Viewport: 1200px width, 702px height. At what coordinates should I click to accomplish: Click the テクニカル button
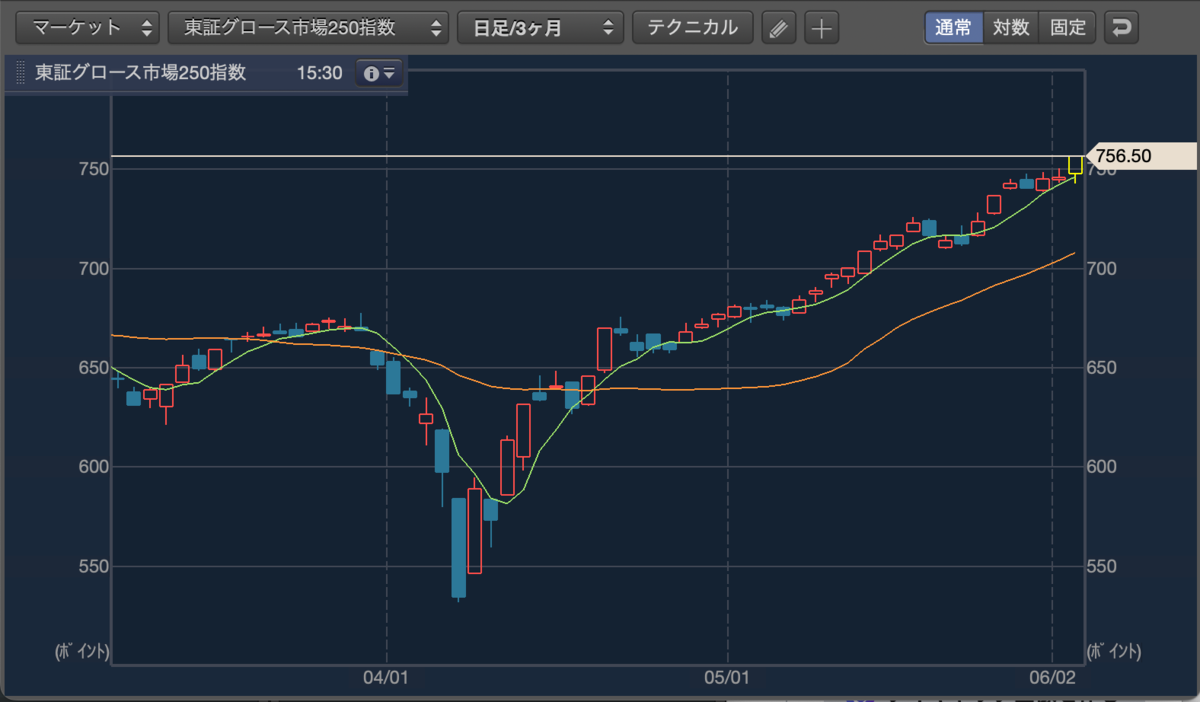click(x=692, y=27)
